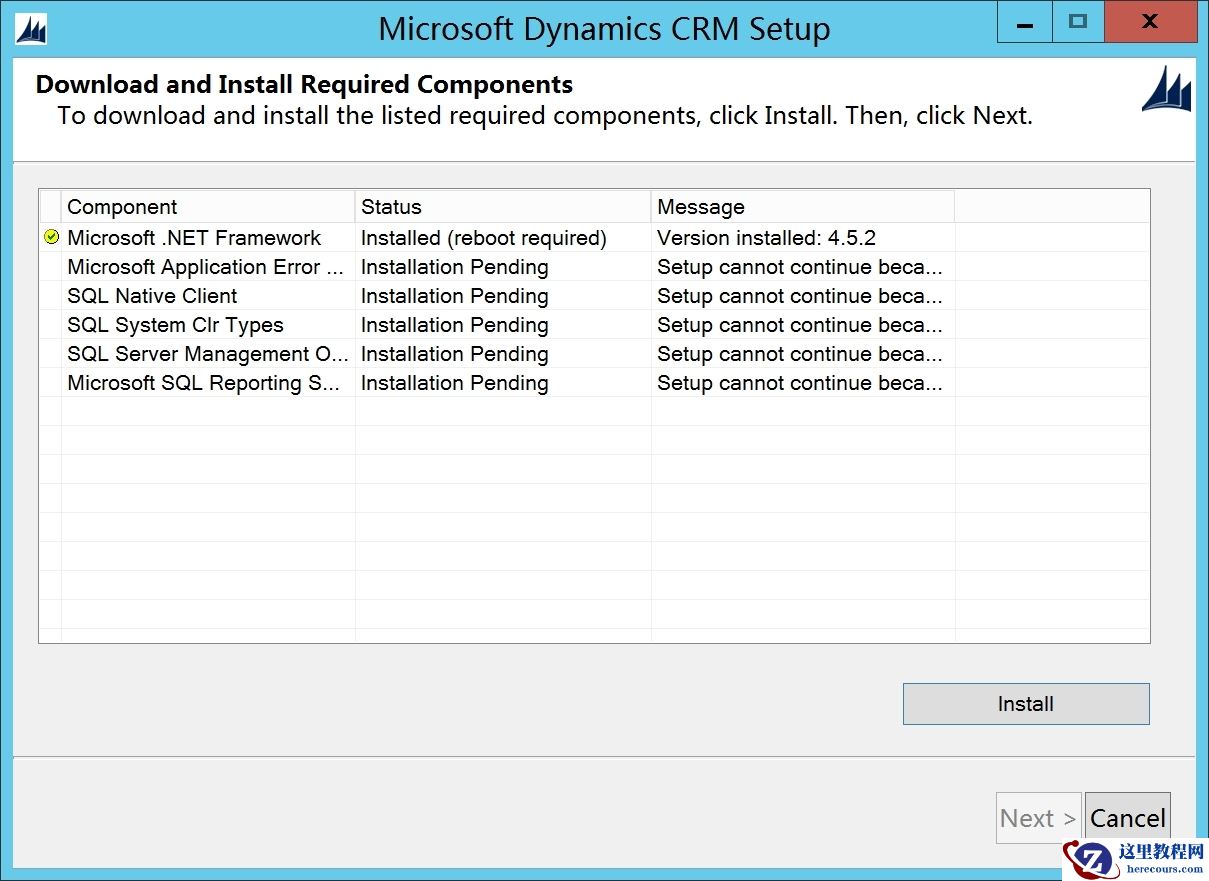This screenshot has height=881, width=1209.
Task: Maximize the setup window
Action: pos(1078,21)
